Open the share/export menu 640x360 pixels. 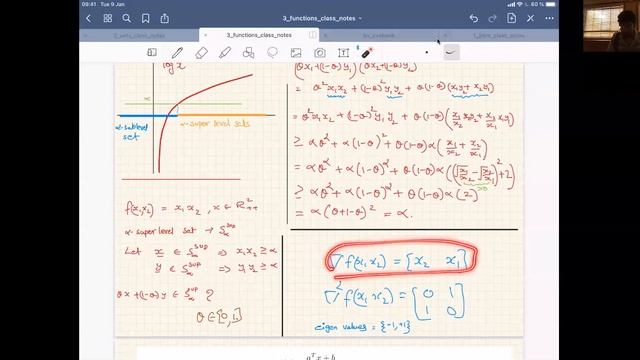tap(164, 18)
